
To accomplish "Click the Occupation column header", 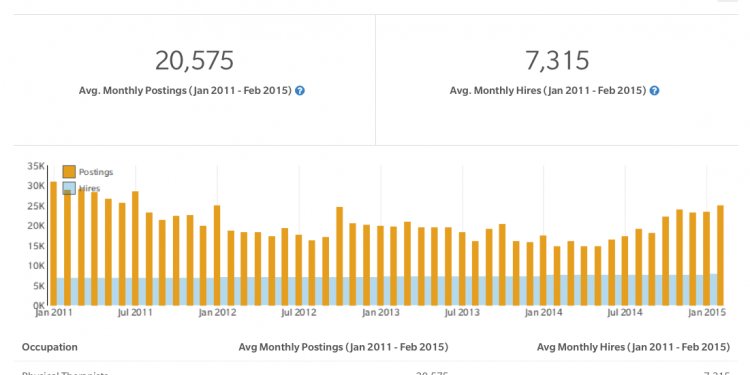I will 50,347.
